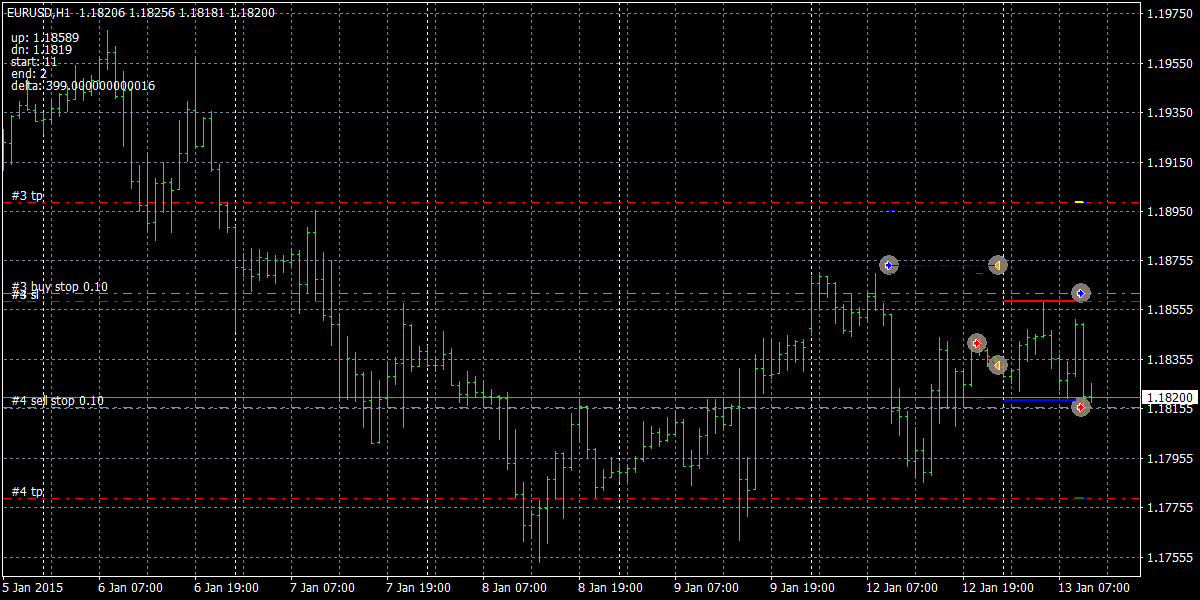Select orange close arrow below the red sell marker
This screenshot has width=1200, height=600.
click(997, 365)
